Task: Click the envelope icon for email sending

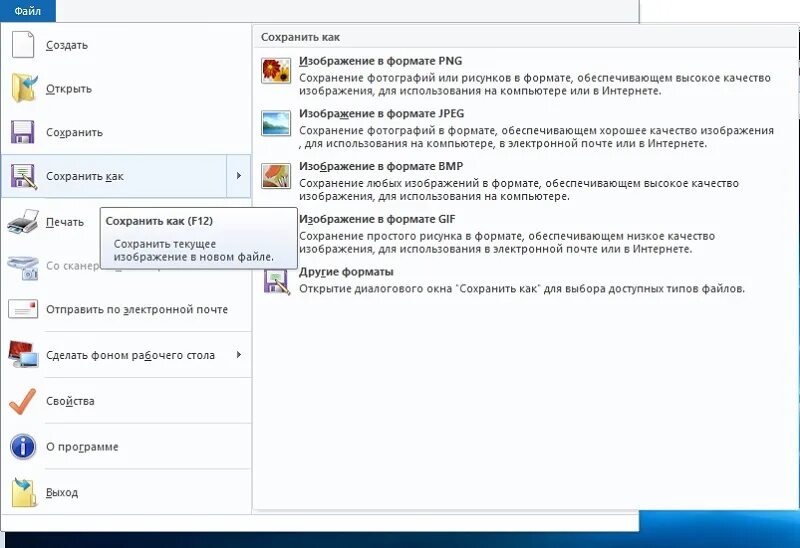Action: [23, 309]
